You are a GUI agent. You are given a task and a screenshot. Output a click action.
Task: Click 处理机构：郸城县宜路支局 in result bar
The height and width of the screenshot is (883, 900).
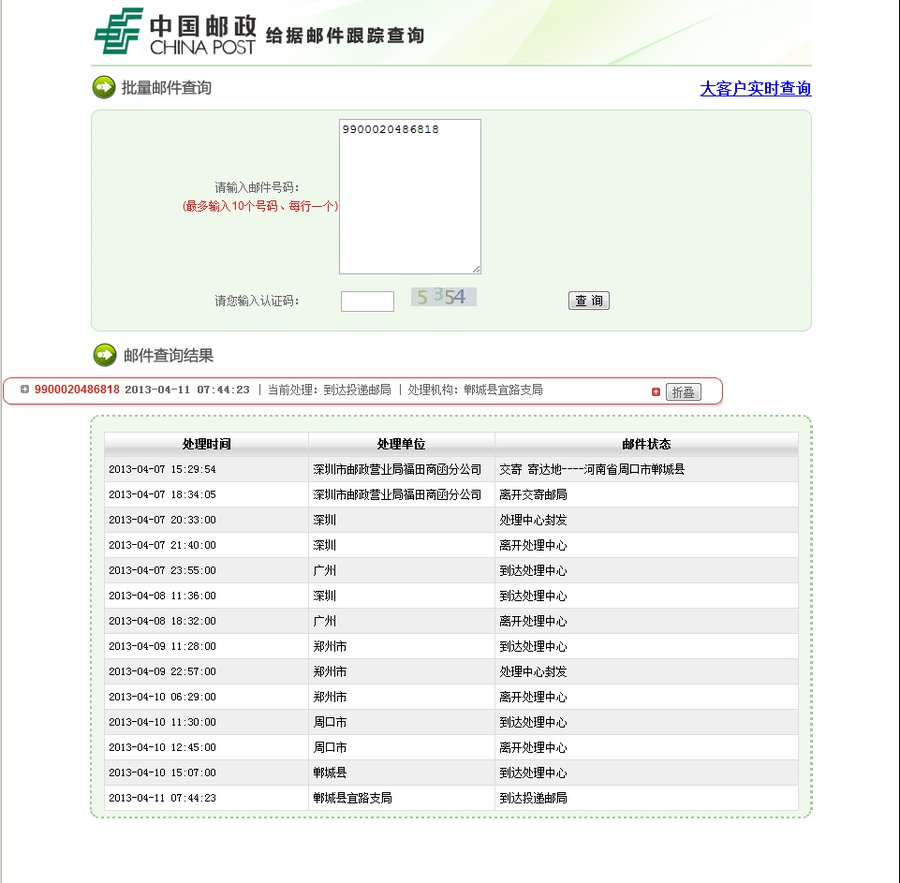(475, 389)
